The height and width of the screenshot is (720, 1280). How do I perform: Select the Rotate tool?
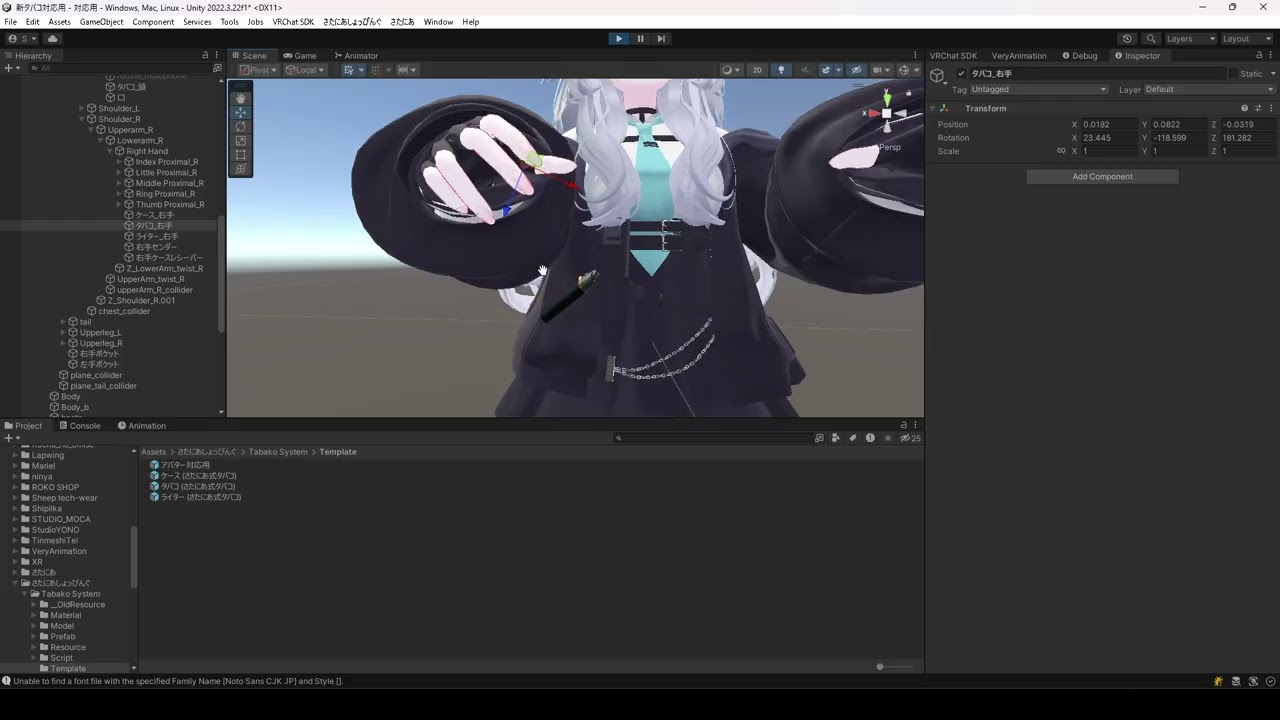coord(240,127)
